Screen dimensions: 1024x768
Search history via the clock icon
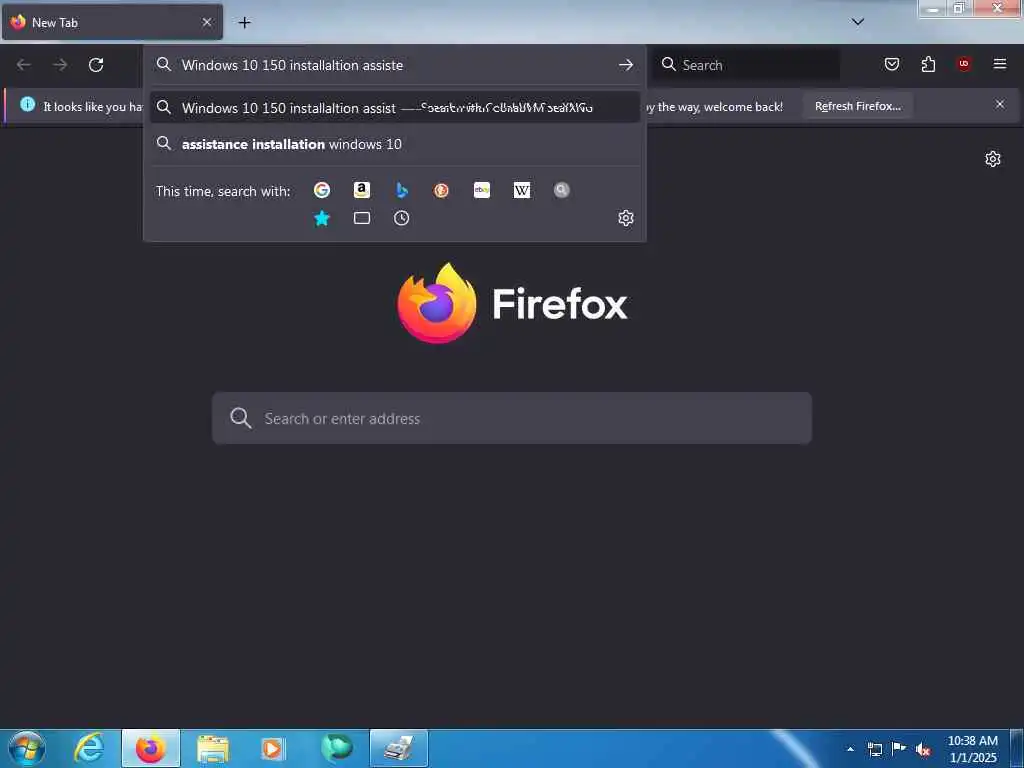click(x=402, y=218)
